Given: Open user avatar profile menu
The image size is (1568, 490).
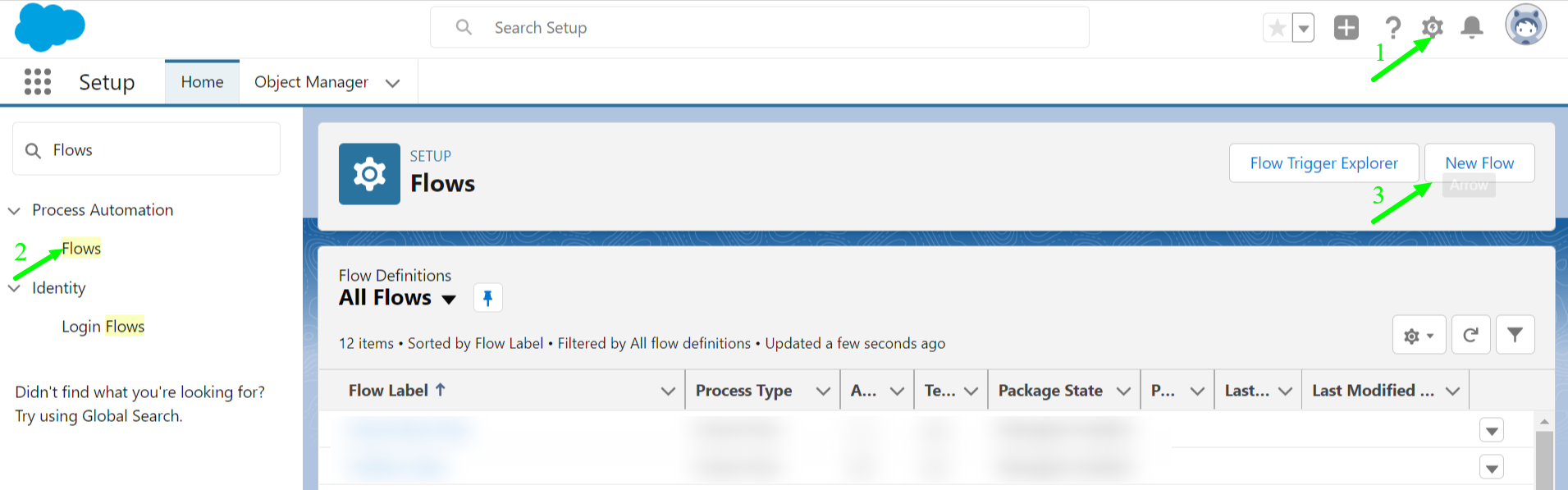Looking at the screenshot, I should coord(1526,25).
